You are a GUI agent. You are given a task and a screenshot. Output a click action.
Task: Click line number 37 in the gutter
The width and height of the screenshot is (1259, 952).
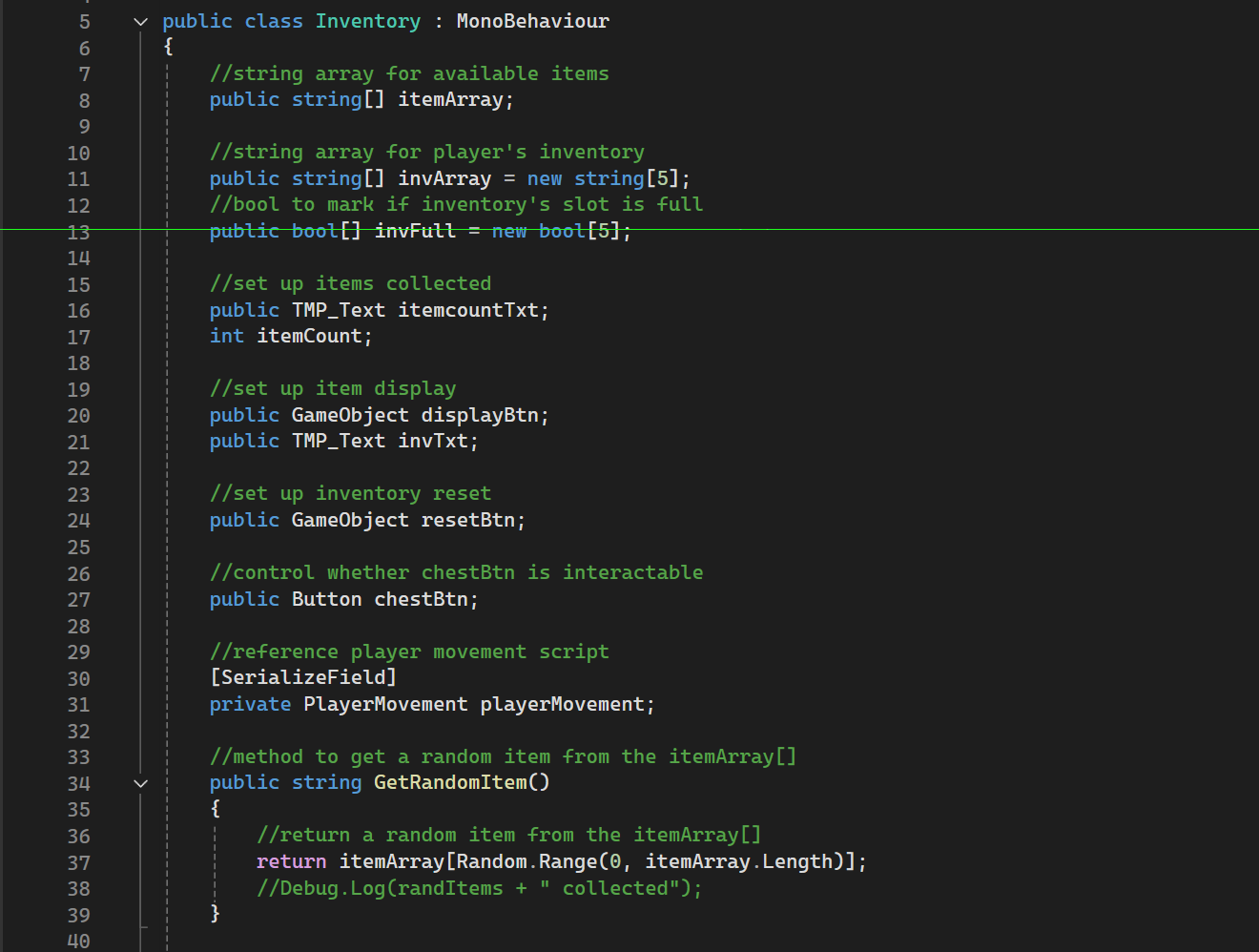pyautogui.click(x=79, y=862)
